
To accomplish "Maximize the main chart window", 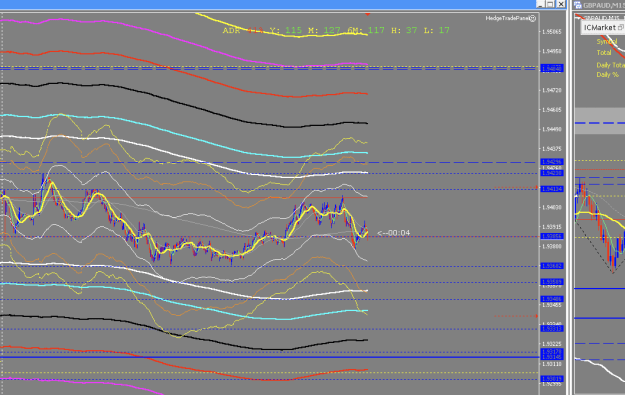I will (x=550, y=4).
